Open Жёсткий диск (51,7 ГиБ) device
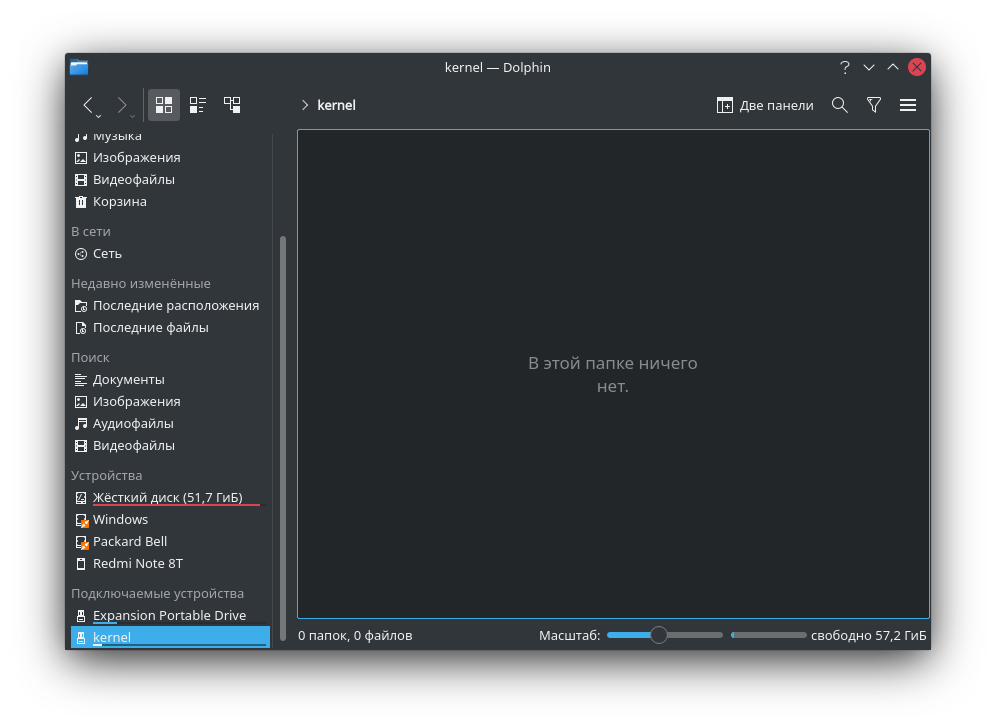 tap(170, 498)
